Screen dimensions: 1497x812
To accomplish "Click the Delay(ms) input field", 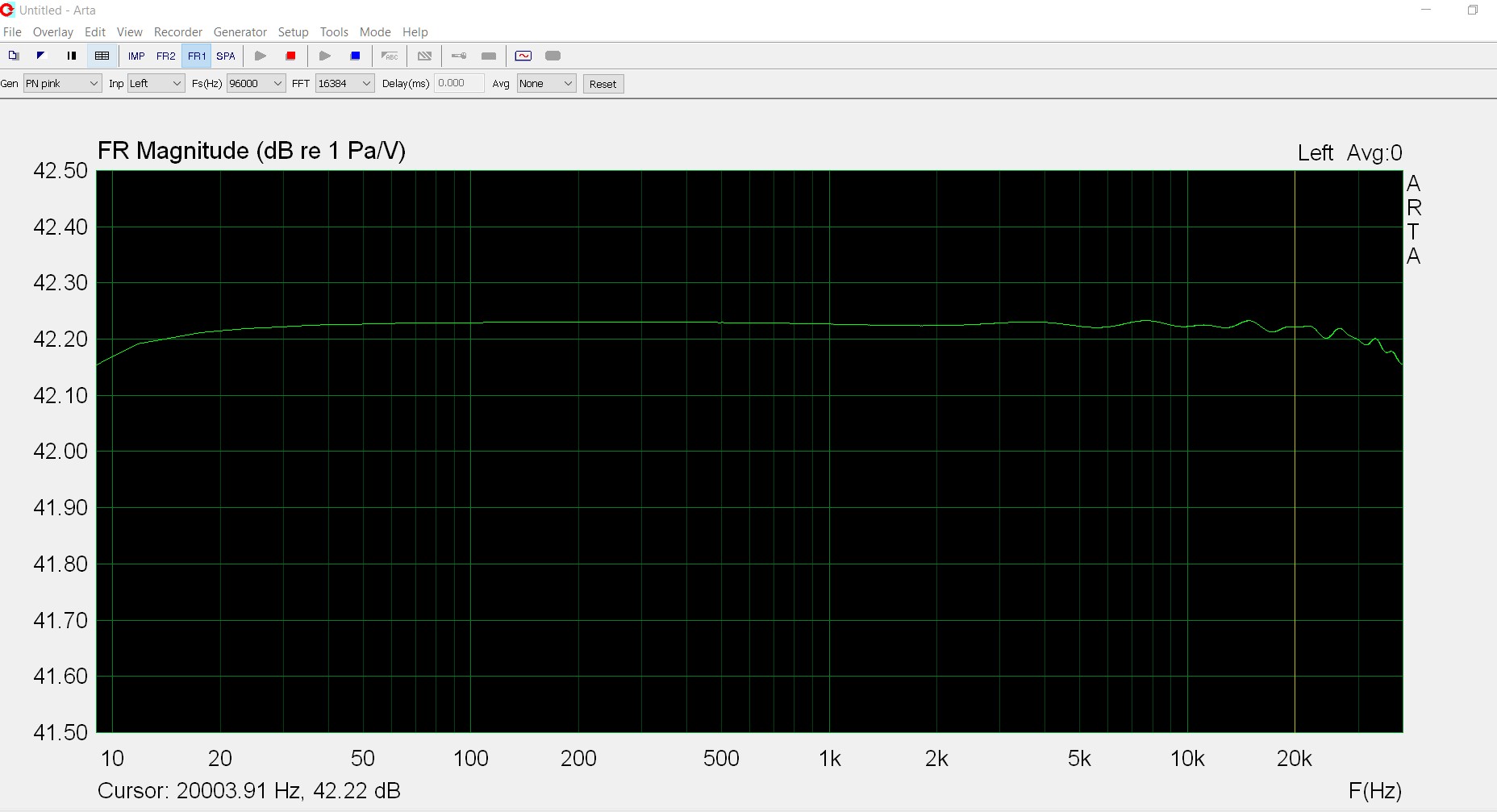I will (459, 83).
